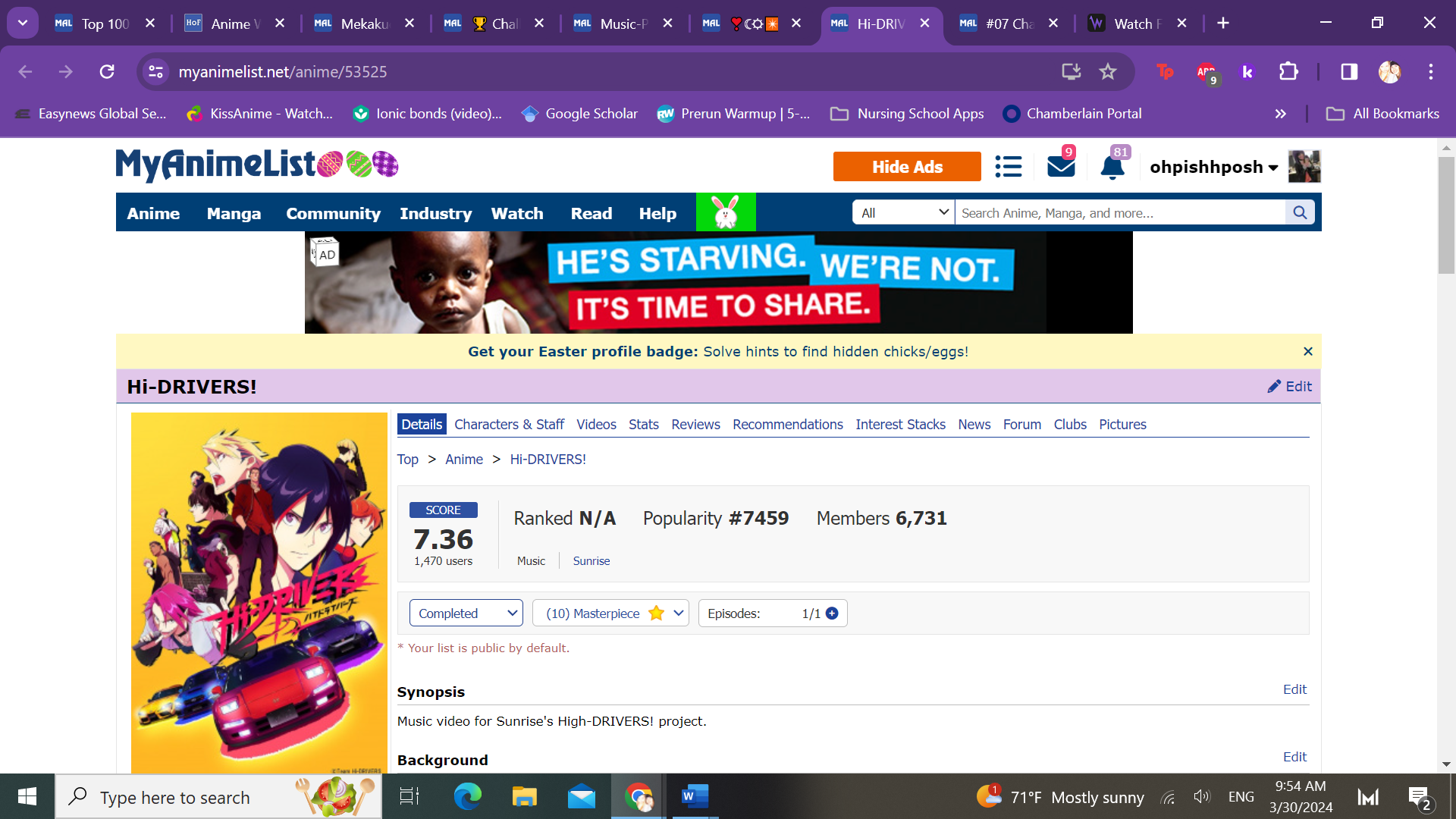This screenshot has height=819, width=1456.
Task: Bookmark page with the star icon
Action: tap(1108, 71)
